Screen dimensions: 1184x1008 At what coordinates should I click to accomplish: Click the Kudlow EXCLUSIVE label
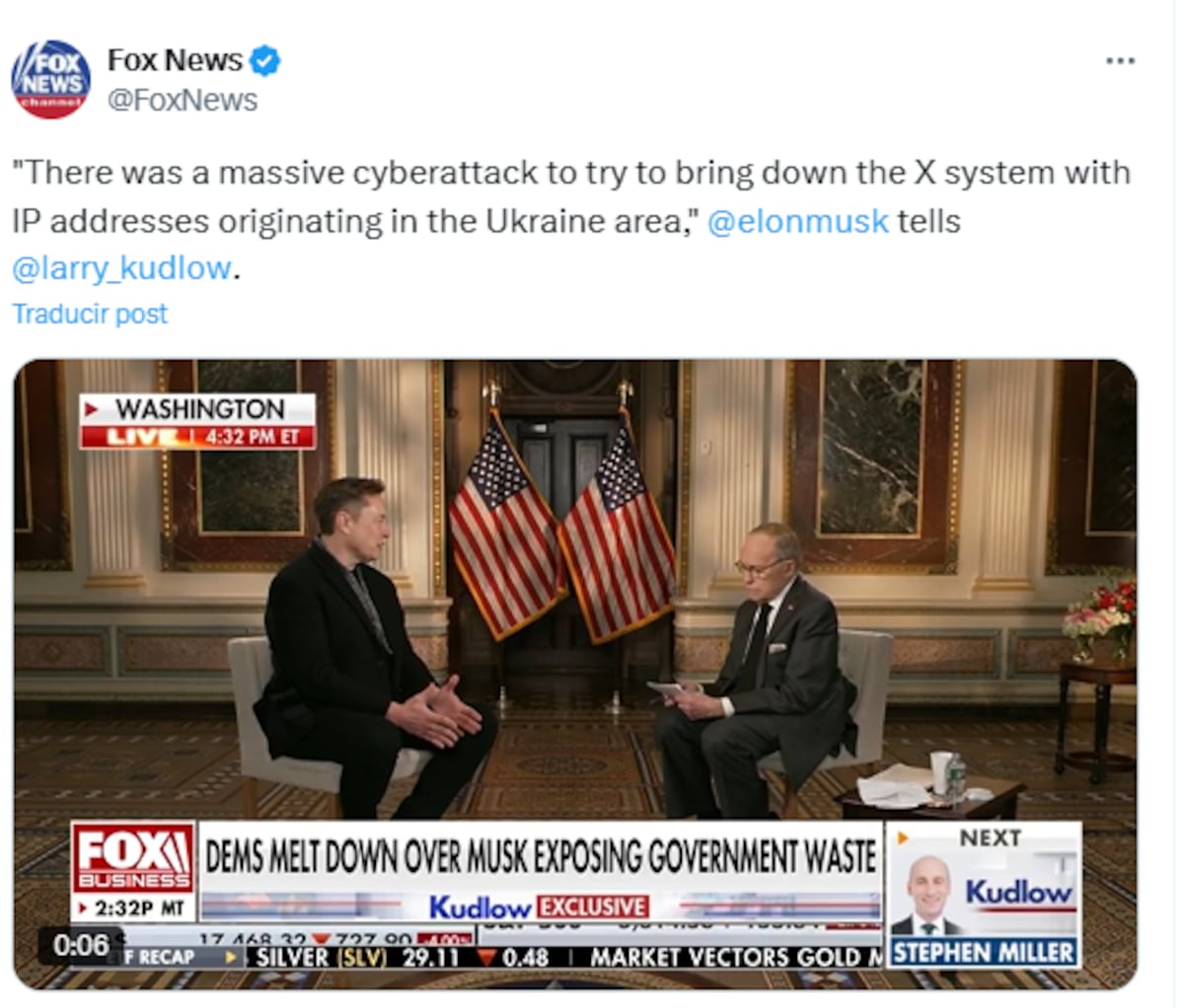coord(539,906)
